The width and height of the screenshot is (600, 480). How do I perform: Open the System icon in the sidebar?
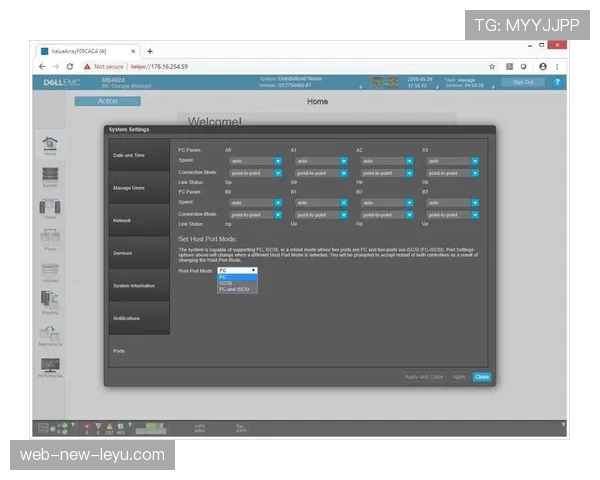pyautogui.click(x=50, y=177)
